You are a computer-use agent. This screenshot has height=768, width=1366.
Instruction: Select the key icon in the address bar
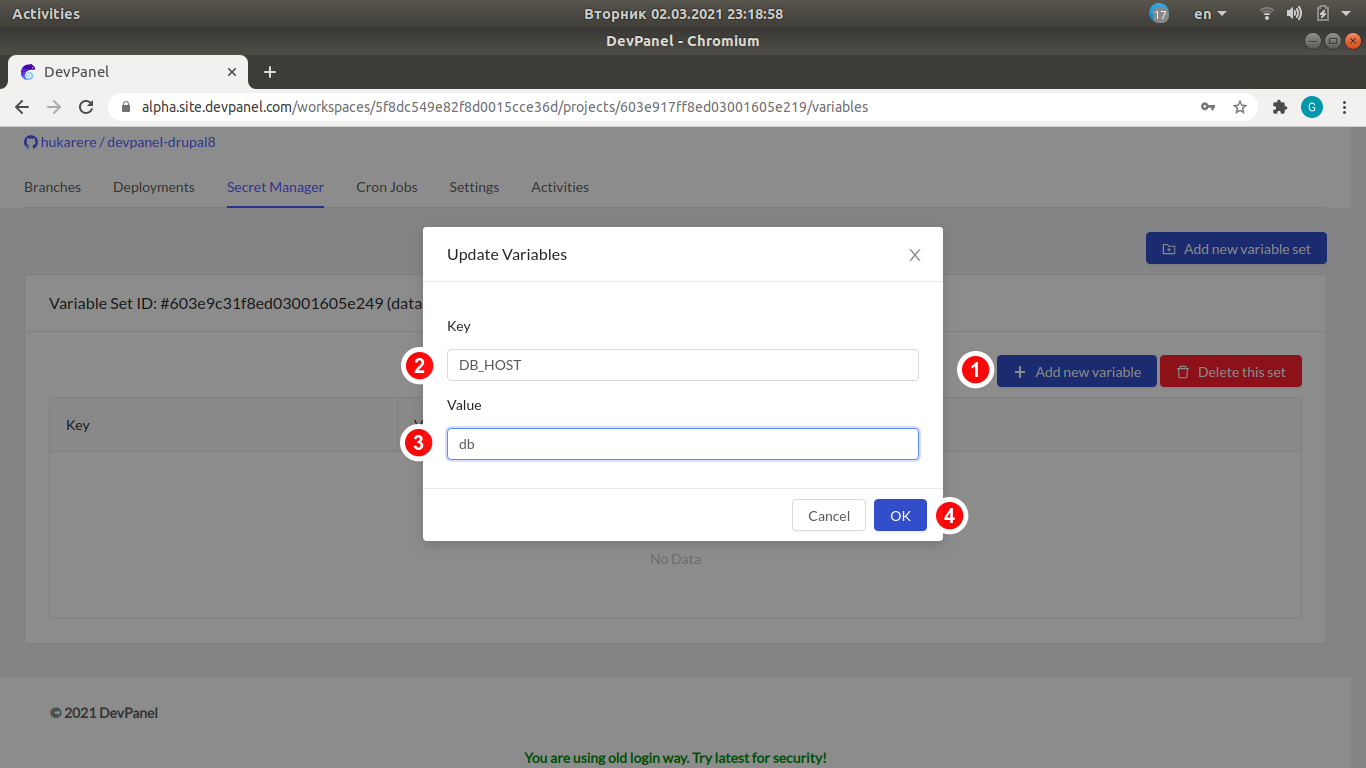coord(1208,106)
